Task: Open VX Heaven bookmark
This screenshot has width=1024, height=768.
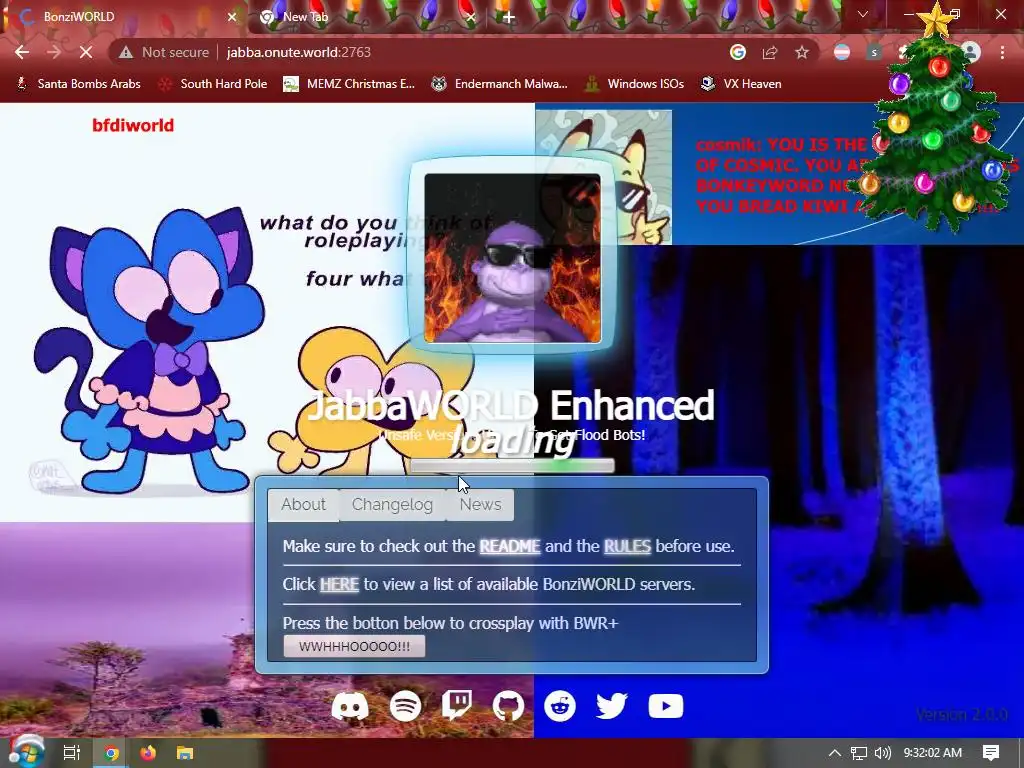Action: tap(741, 84)
